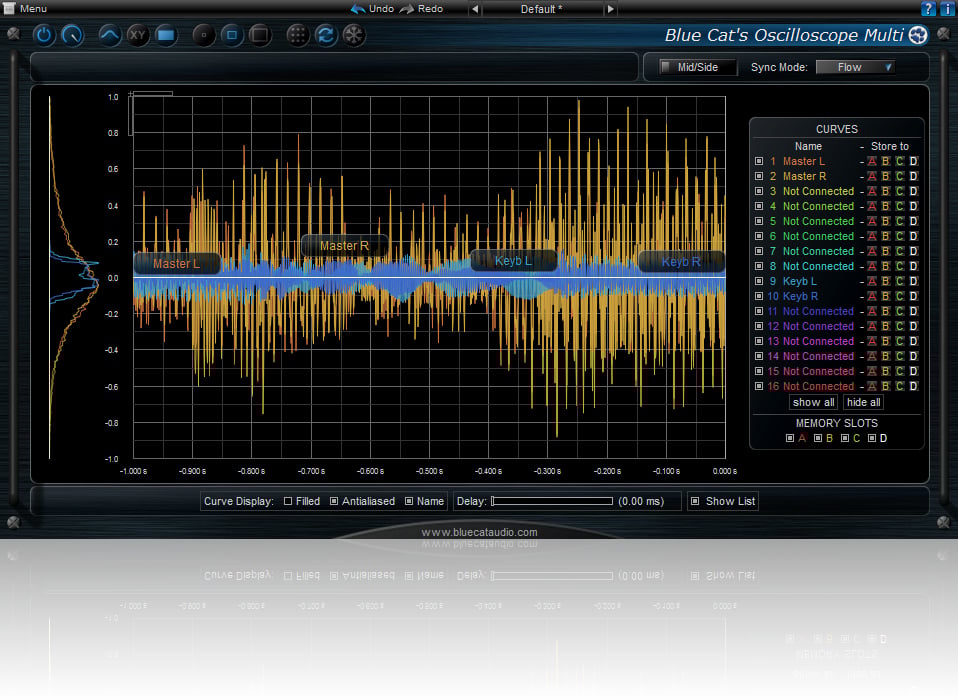Click the Undo arrow icon
This screenshot has height=700, width=958.
(357, 9)
